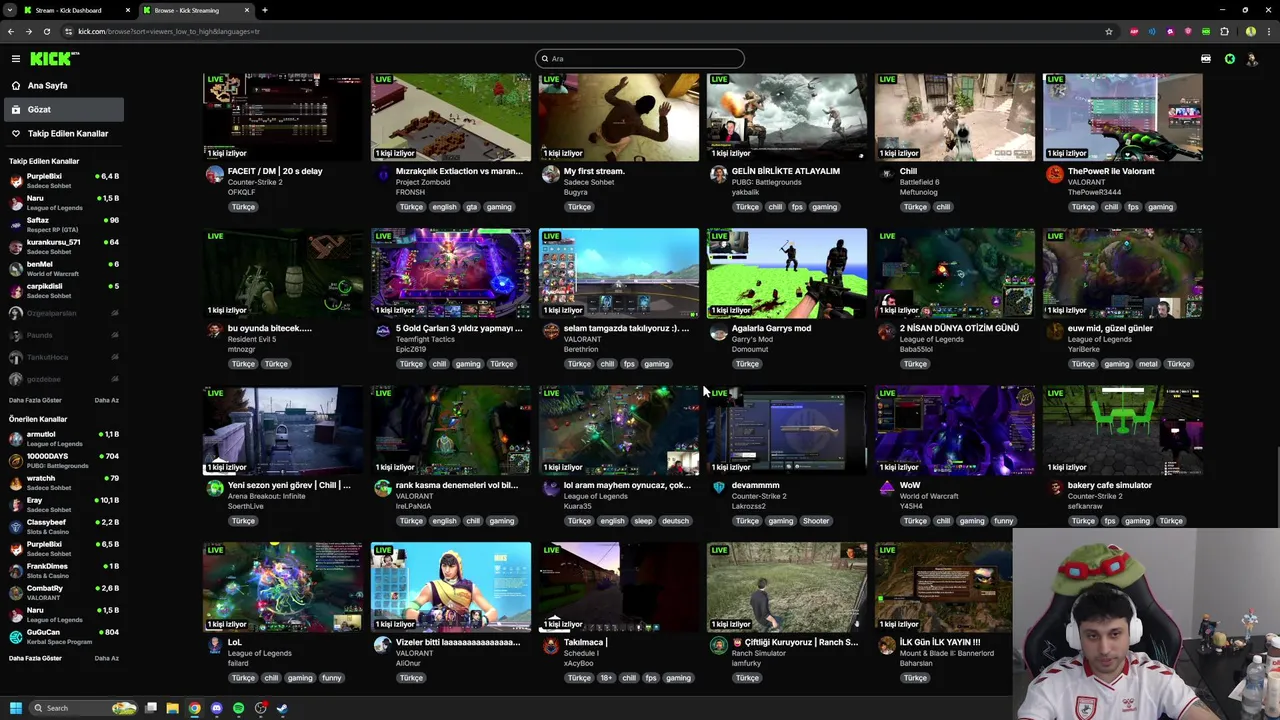Open PurpleBixi Sadece Sohbet followed channel
The width and height of the screenshot is (1280, 720).
tap(62, 181)
